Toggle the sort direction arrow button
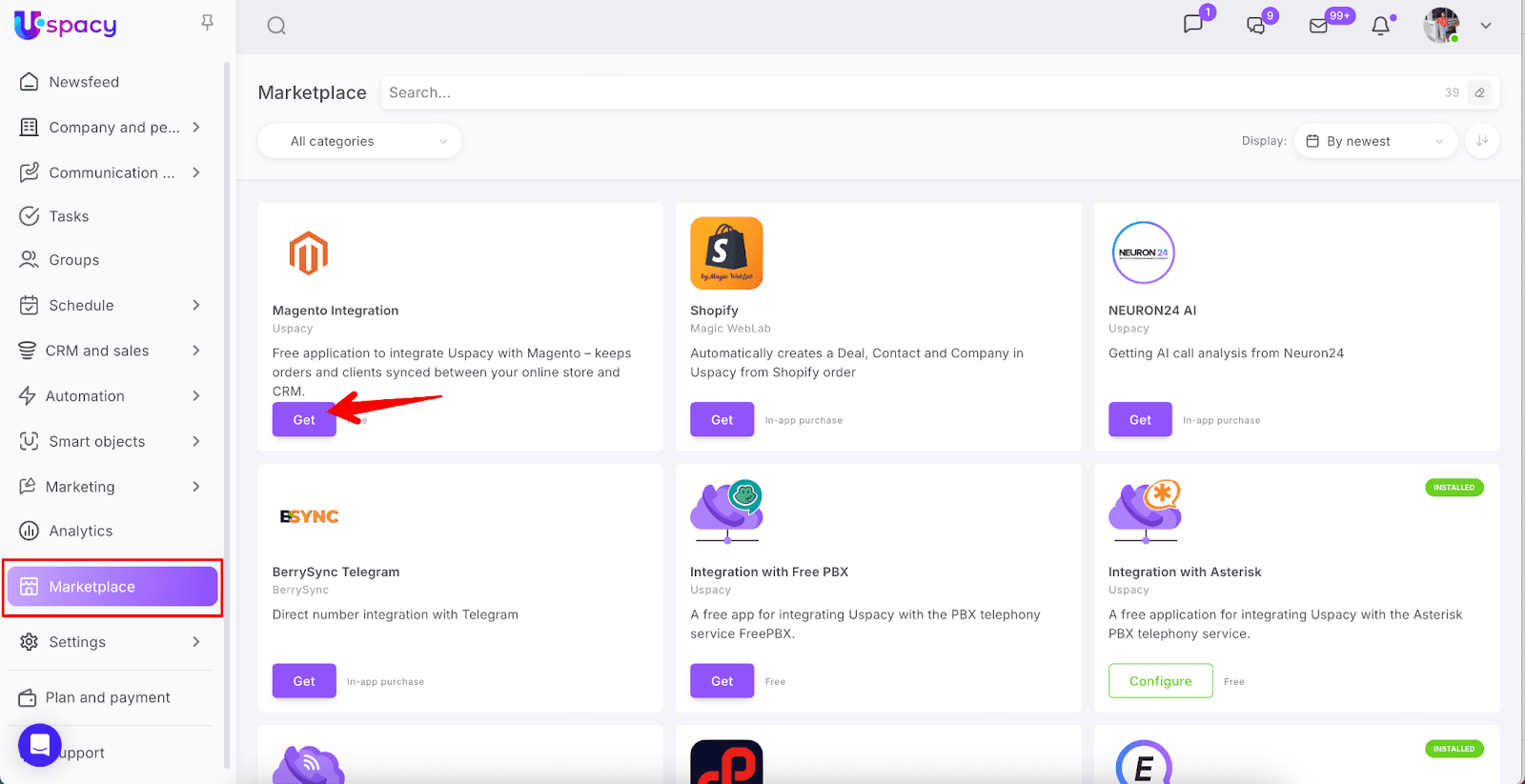The height and width of the screenshot is (784, 1525). click(1482, 141)
